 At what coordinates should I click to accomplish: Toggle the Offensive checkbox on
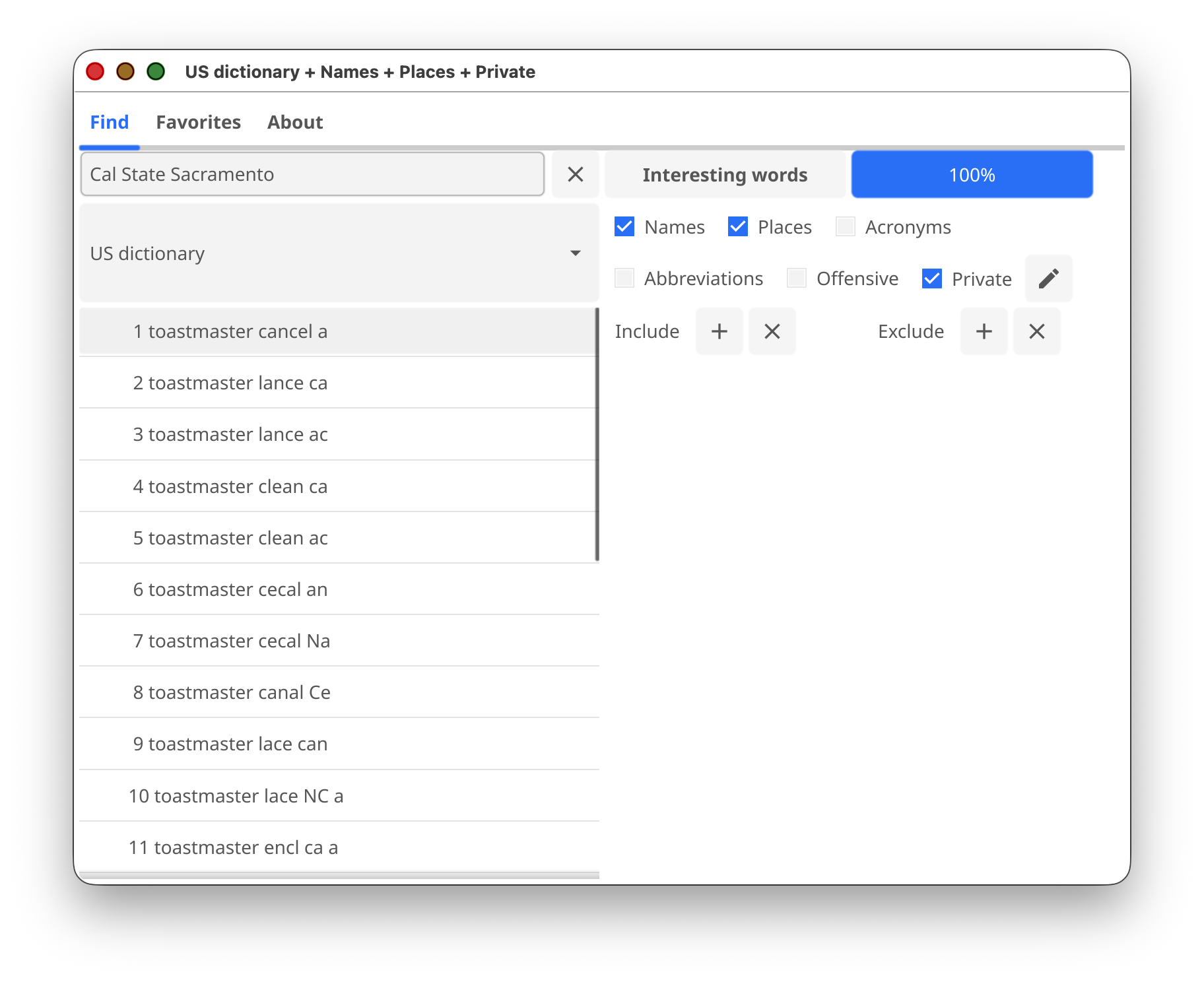(797, 278)
